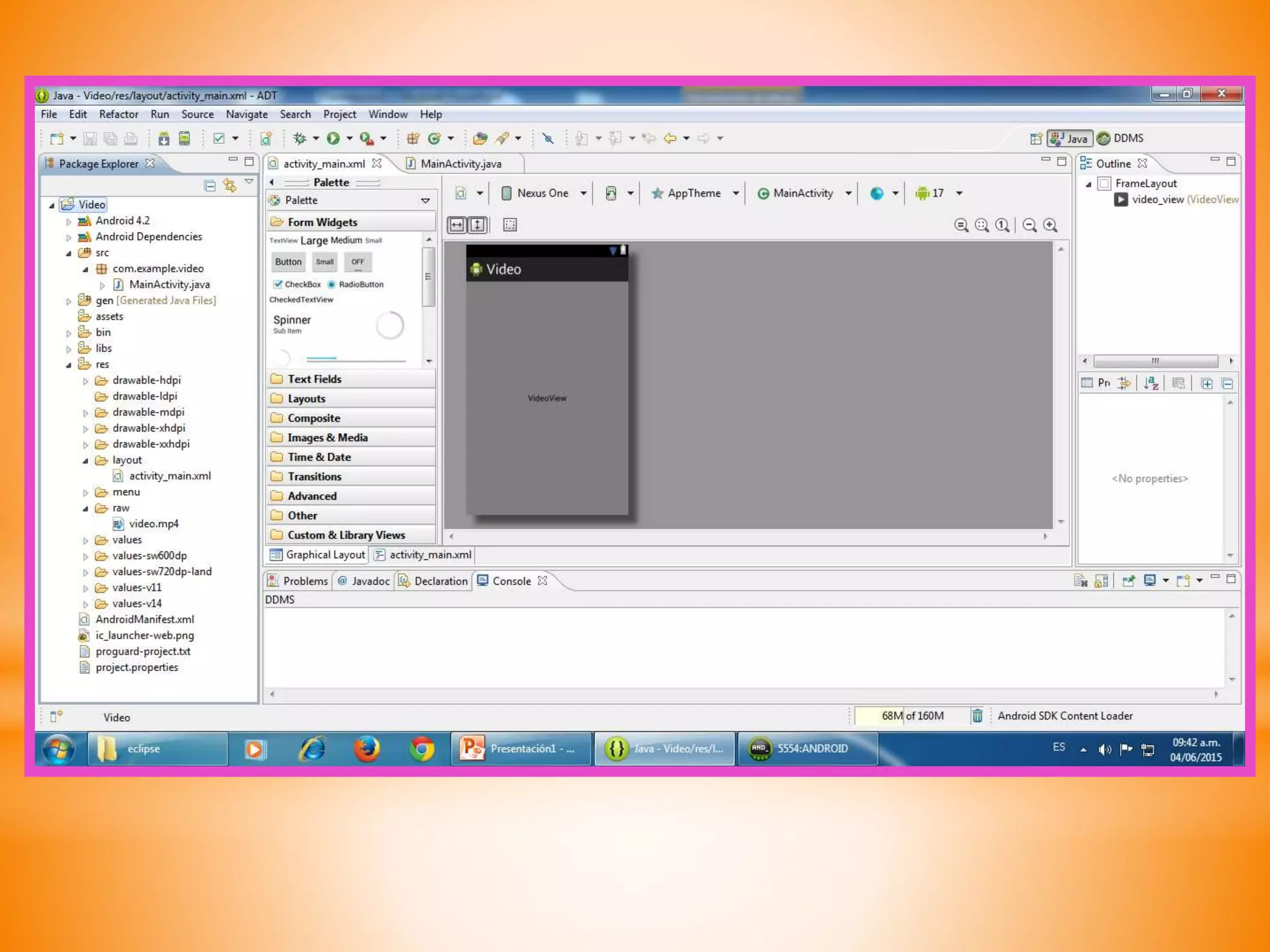The image size is (1270, 952).
Task: Switch to activity_main.xml source view tab
Action: pyautogui.click(x=429, y=555)
